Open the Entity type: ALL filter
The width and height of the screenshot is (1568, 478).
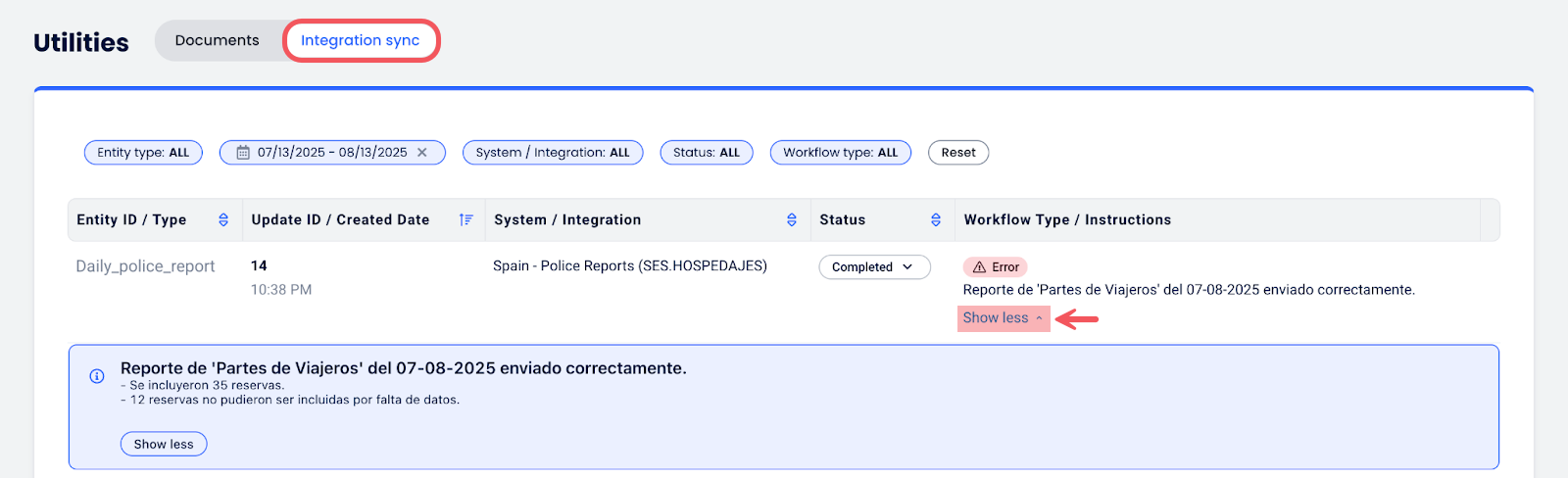143,153
